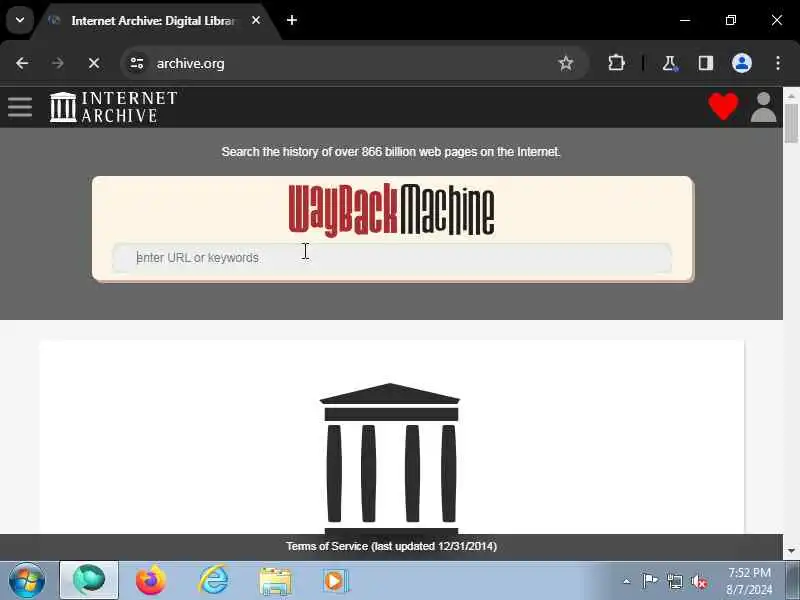Open Chrome Labs flask icon
The height and width of the screenshot is (600, 800).
(x=669, y=63)
